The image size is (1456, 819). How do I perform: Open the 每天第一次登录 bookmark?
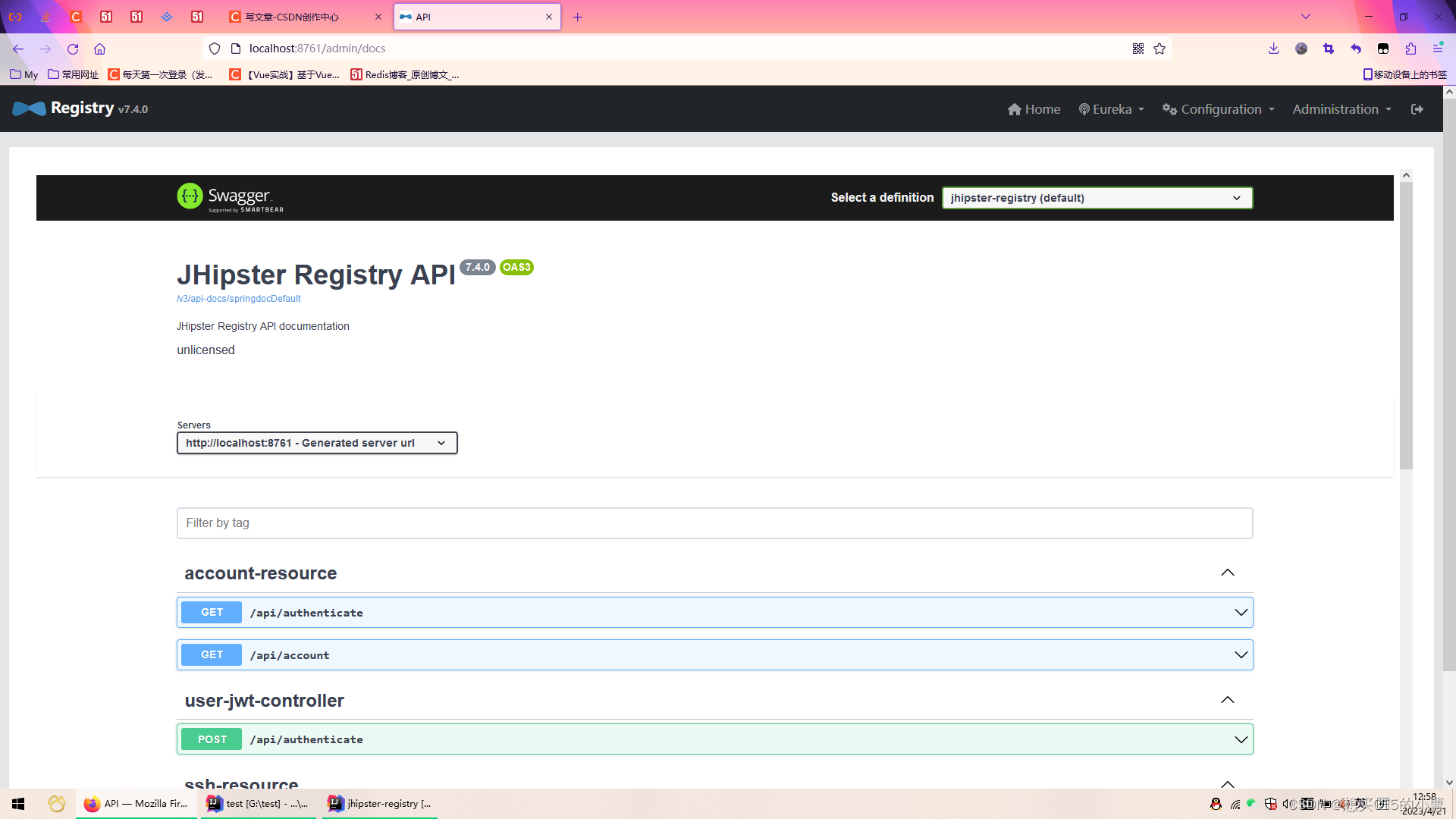coord(161,74)
